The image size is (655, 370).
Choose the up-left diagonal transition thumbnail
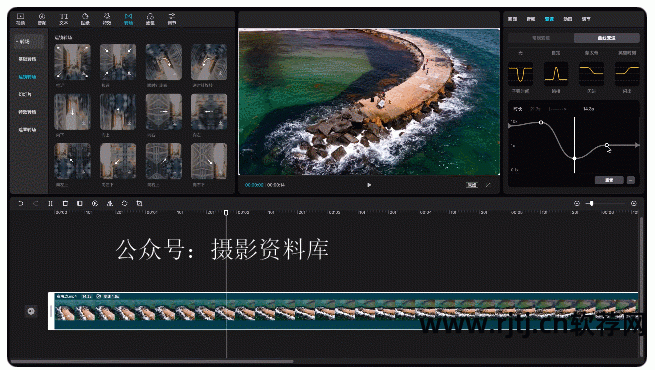72,161
